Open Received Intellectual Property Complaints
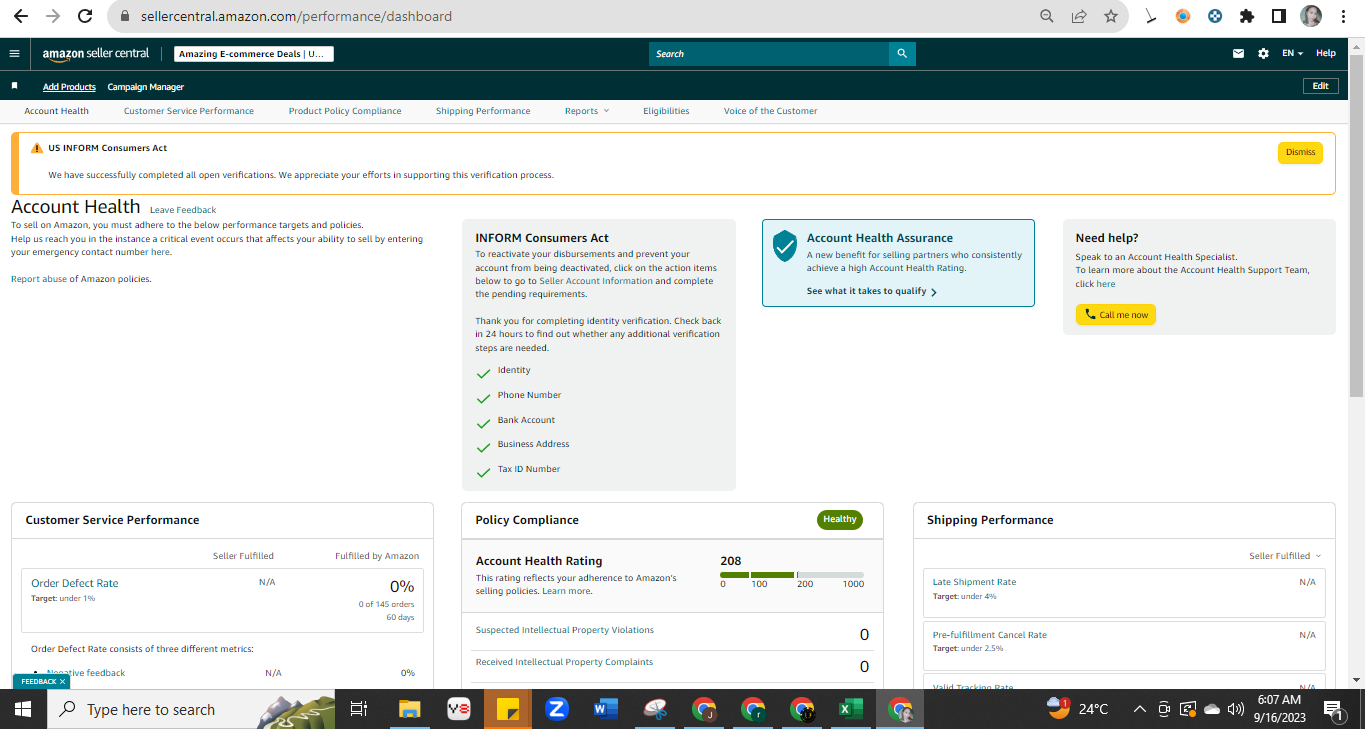The image size is (1365, 729). pyautogui.click(x=564, y=662)
